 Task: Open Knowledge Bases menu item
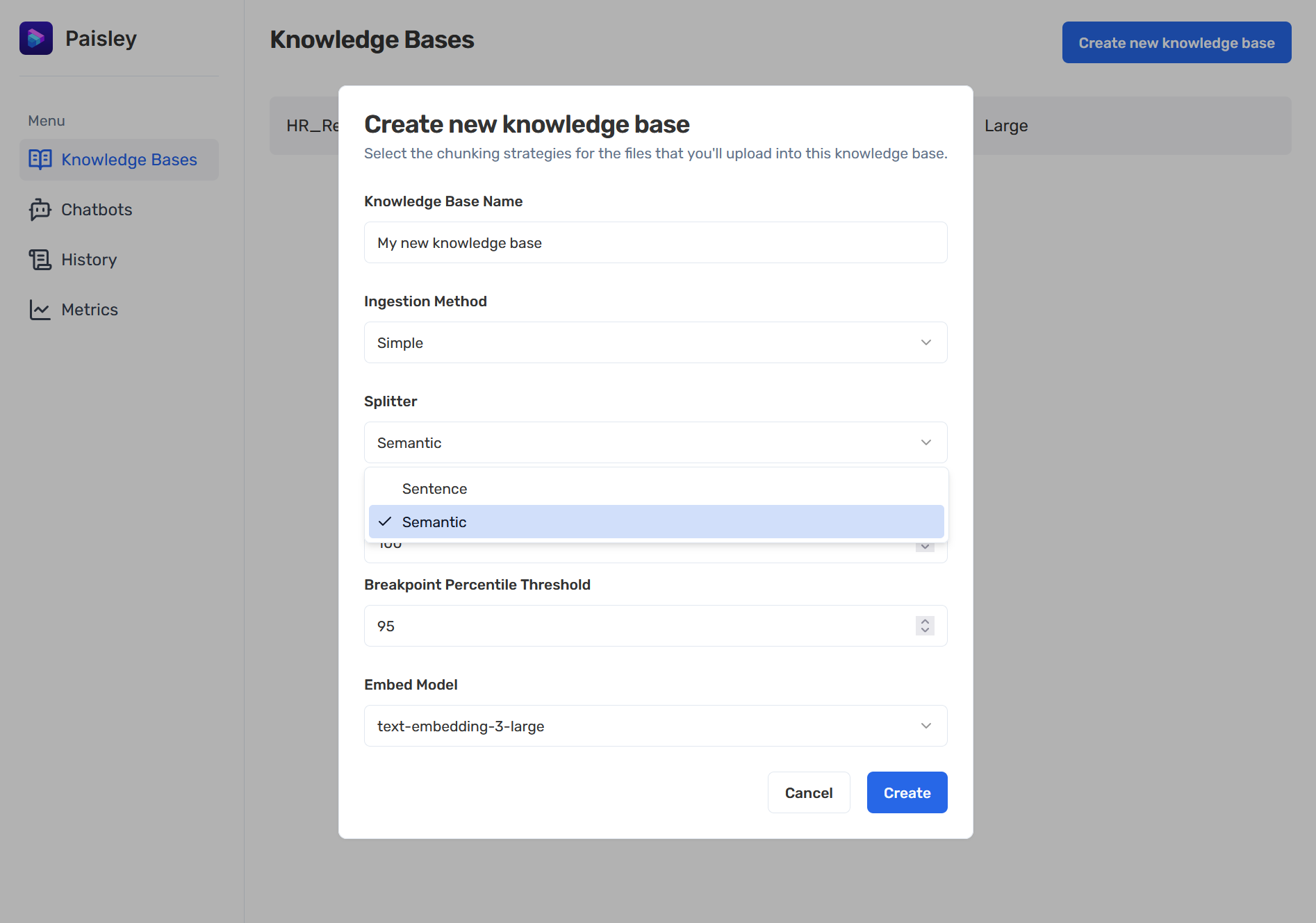(119, 160)
